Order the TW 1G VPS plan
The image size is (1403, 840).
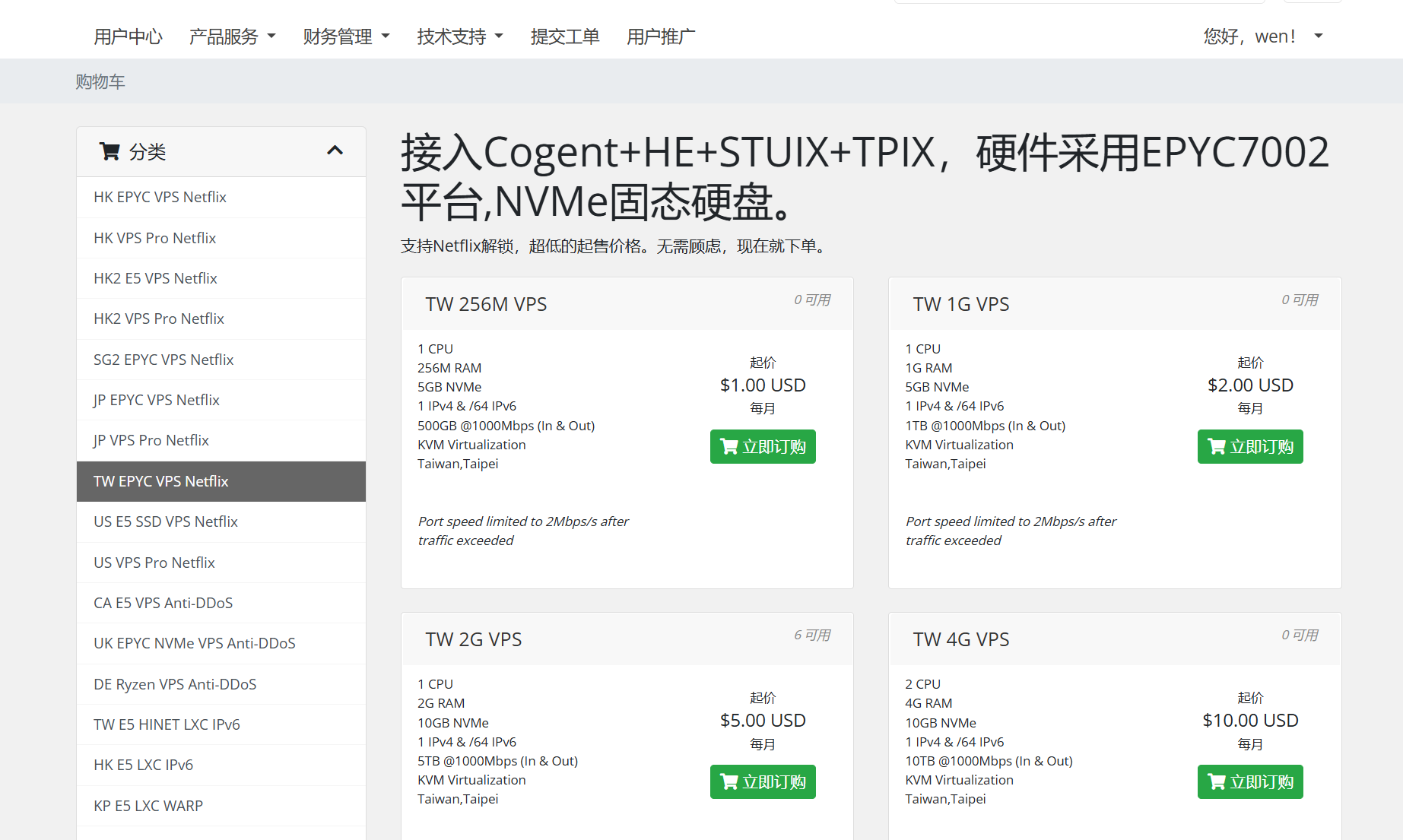pyautogui.click(x=1249, y=447)
